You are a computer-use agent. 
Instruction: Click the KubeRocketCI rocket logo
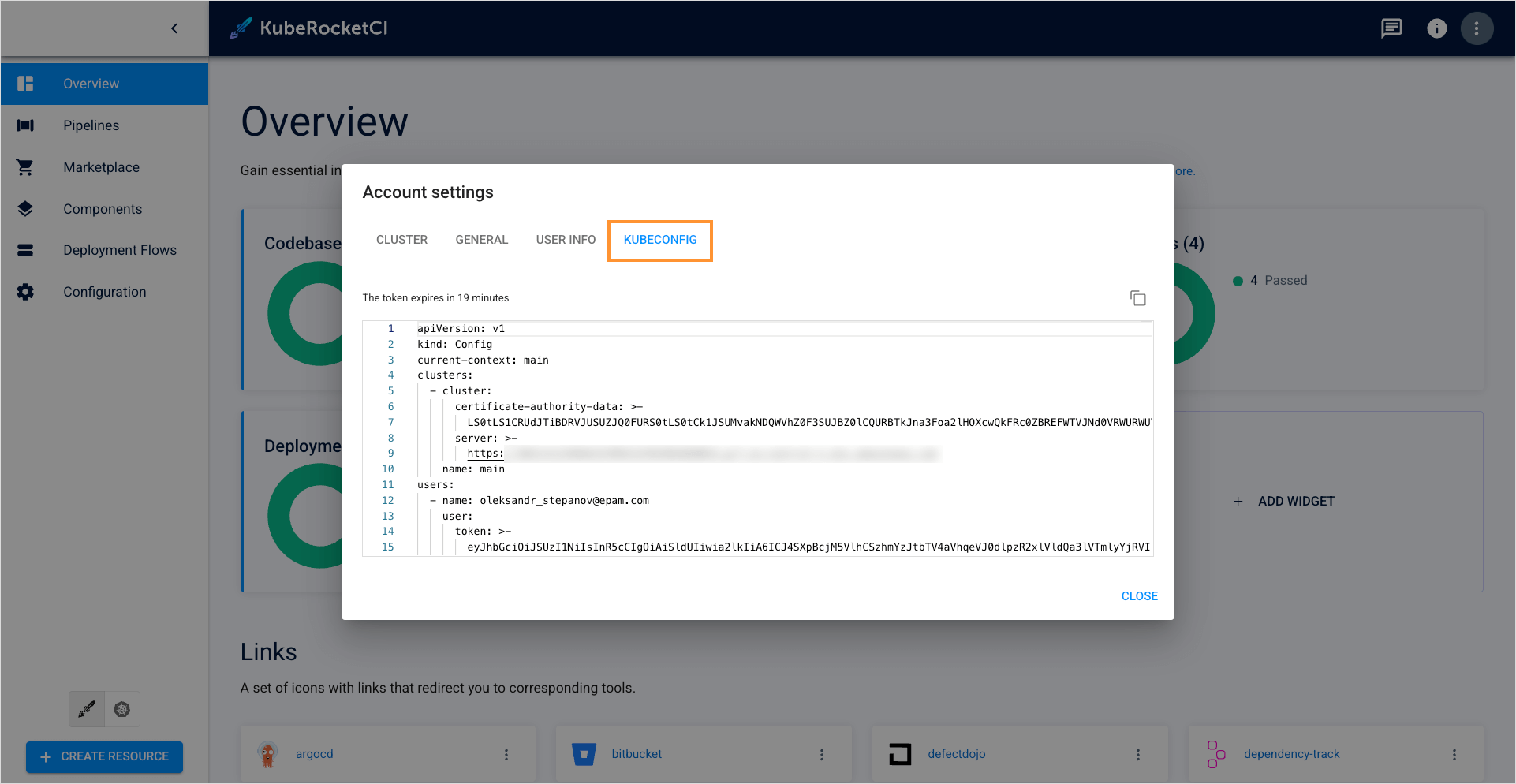[x=241, y=28]
